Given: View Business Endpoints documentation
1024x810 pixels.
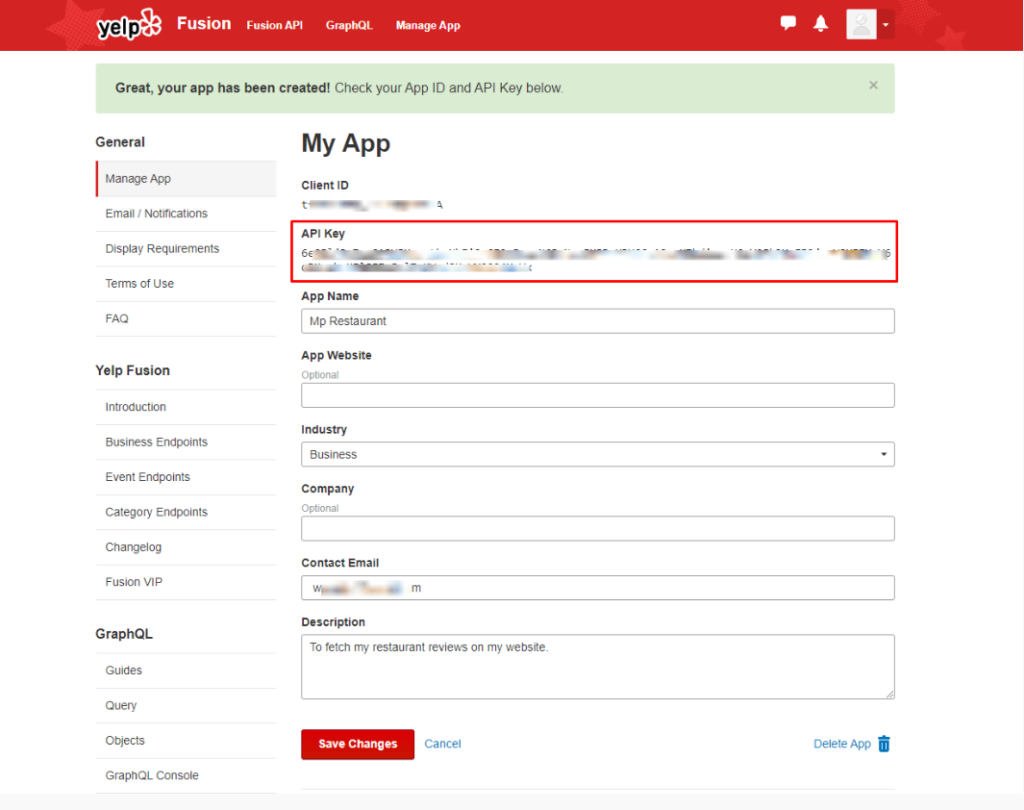Looking at the screenshot, I should pos(186,442).
